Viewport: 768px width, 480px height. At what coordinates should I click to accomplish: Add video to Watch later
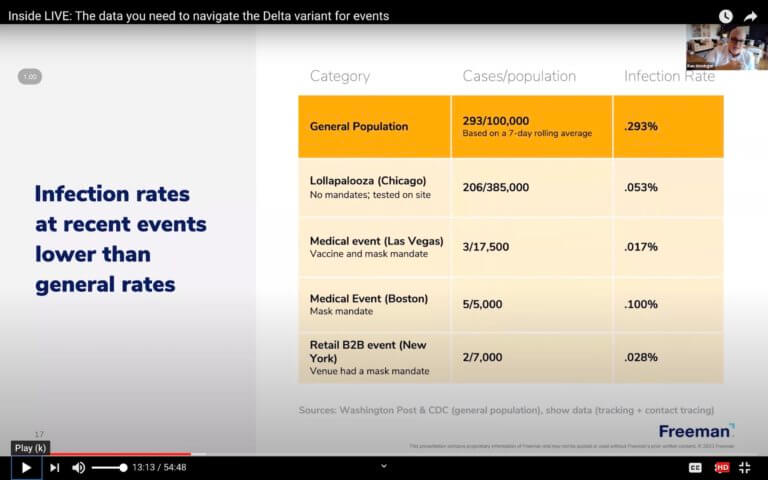725,16
